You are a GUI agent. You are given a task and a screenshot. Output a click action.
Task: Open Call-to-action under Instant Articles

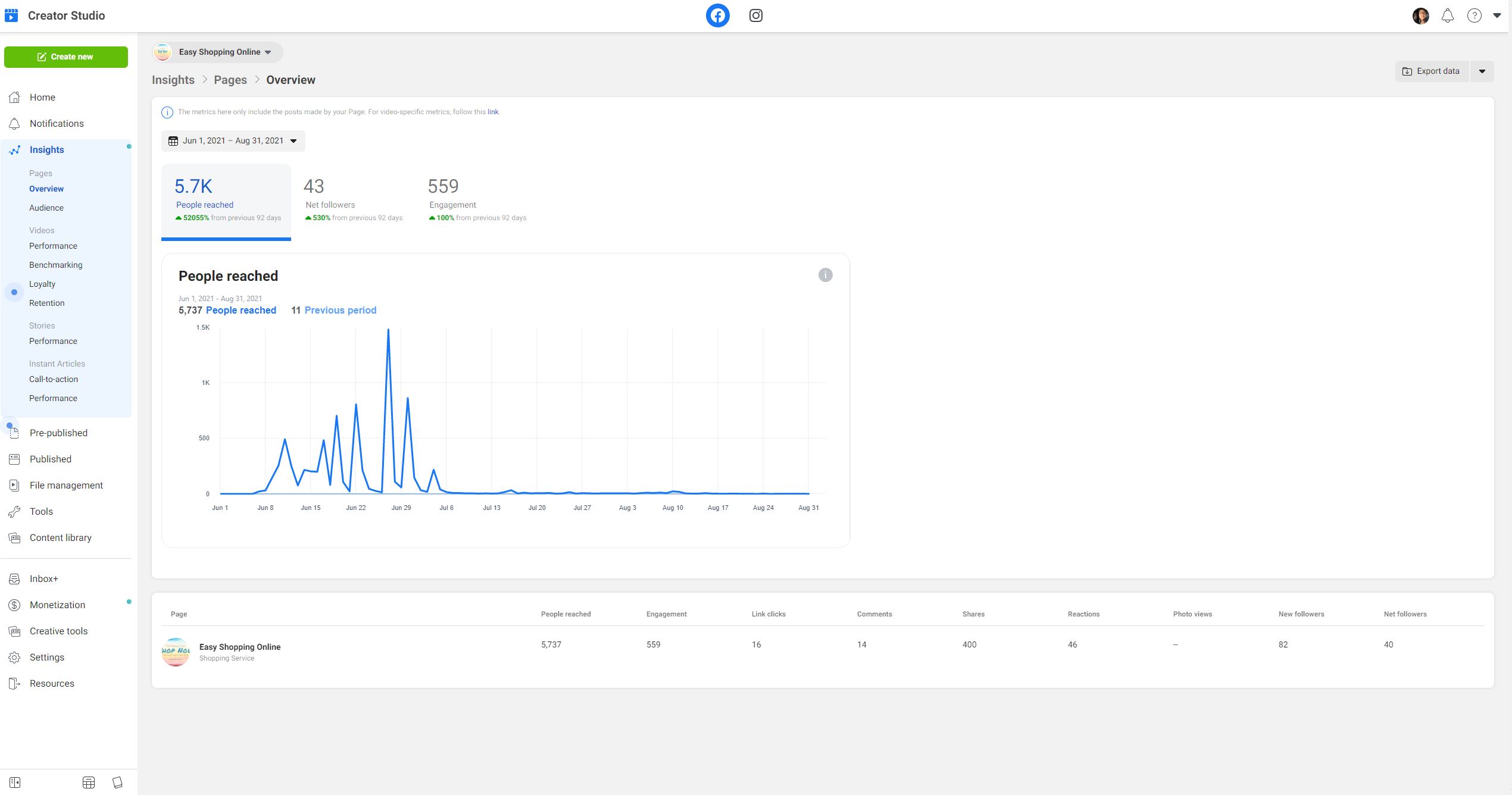click(x=54, y=379)
